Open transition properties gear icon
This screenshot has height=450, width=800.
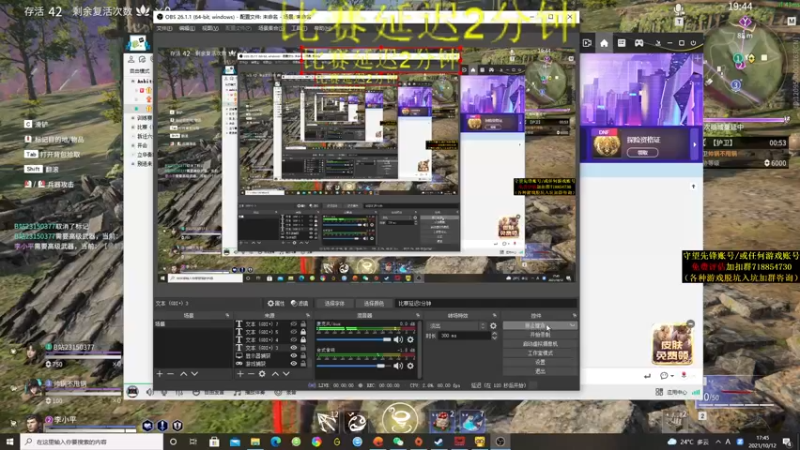click(x=493, y=326)
